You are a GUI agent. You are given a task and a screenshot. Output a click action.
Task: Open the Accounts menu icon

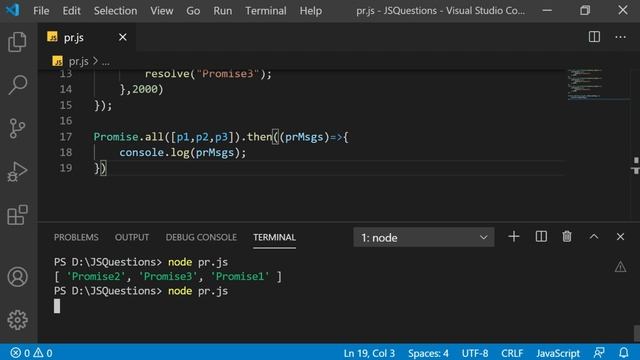click(x=17, y=277)
